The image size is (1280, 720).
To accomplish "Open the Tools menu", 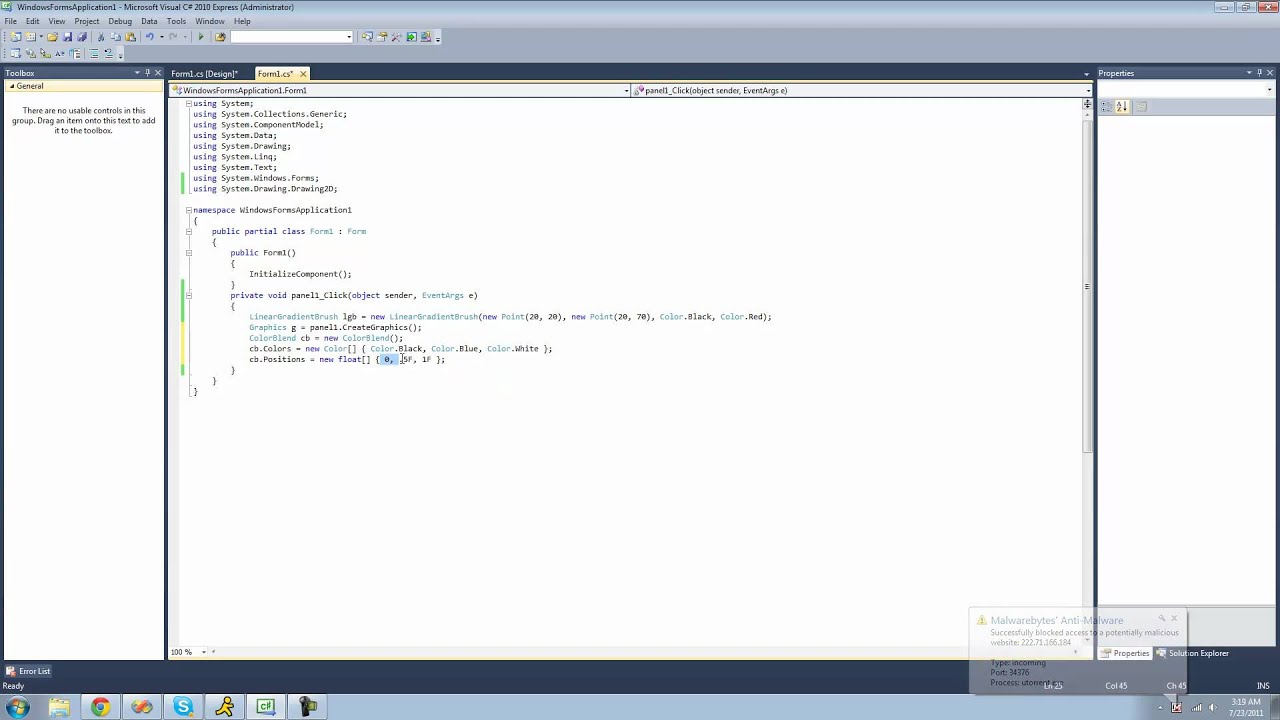I will click(x=177, y=21).
